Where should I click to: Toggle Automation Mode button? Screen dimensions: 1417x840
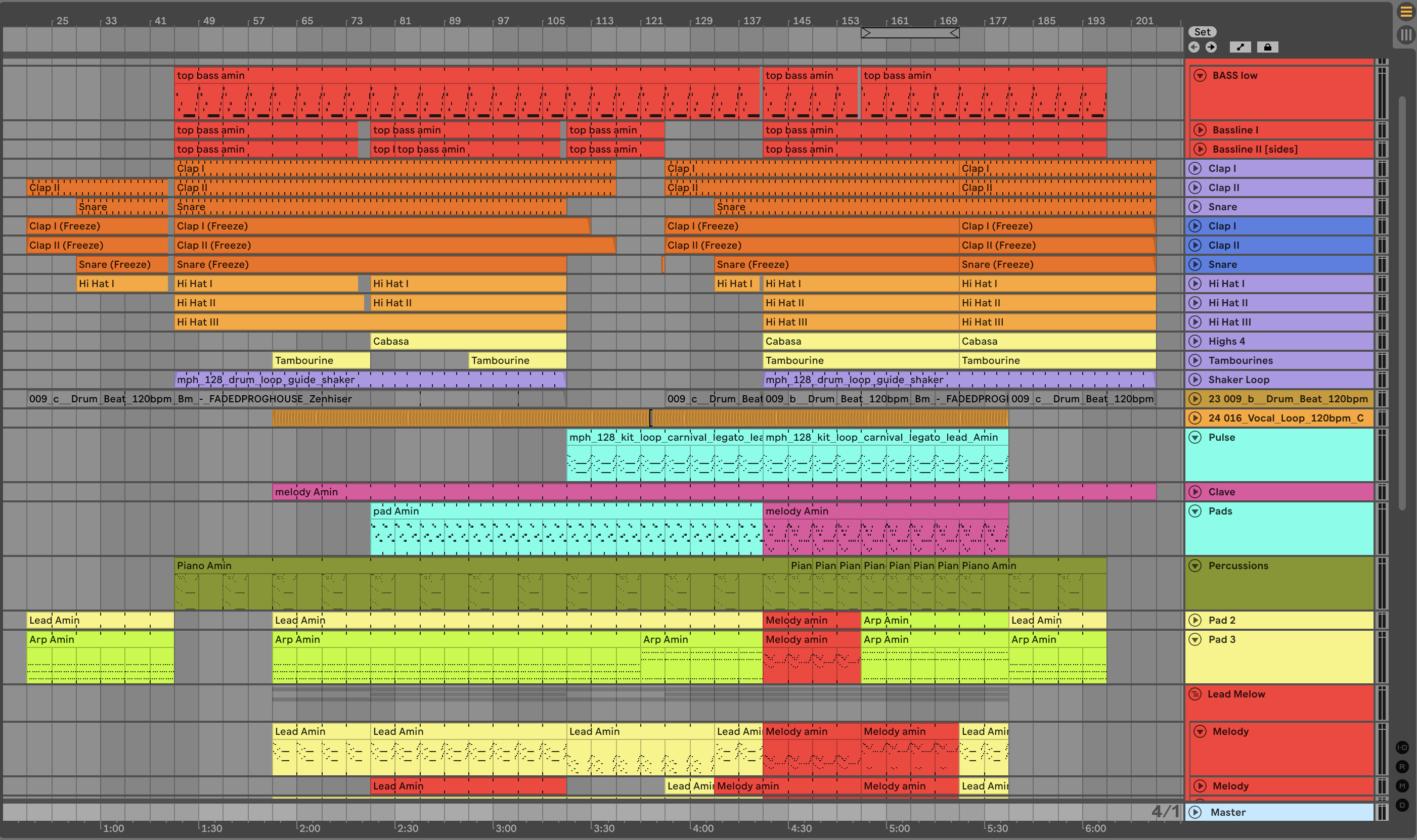click(1241, 47)
